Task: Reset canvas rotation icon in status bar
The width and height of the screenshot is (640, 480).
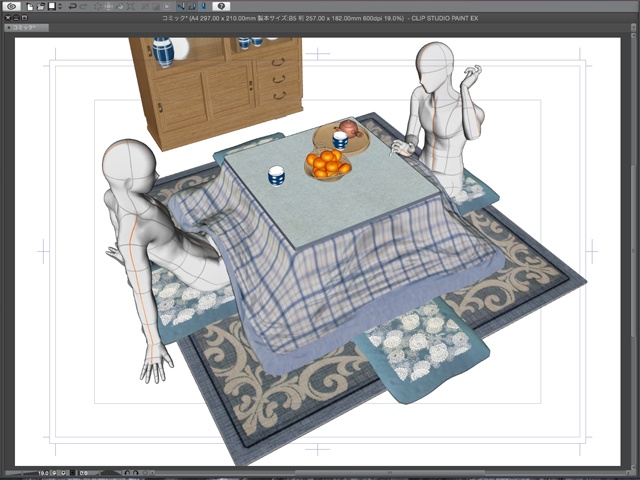Action: [145, 473]
